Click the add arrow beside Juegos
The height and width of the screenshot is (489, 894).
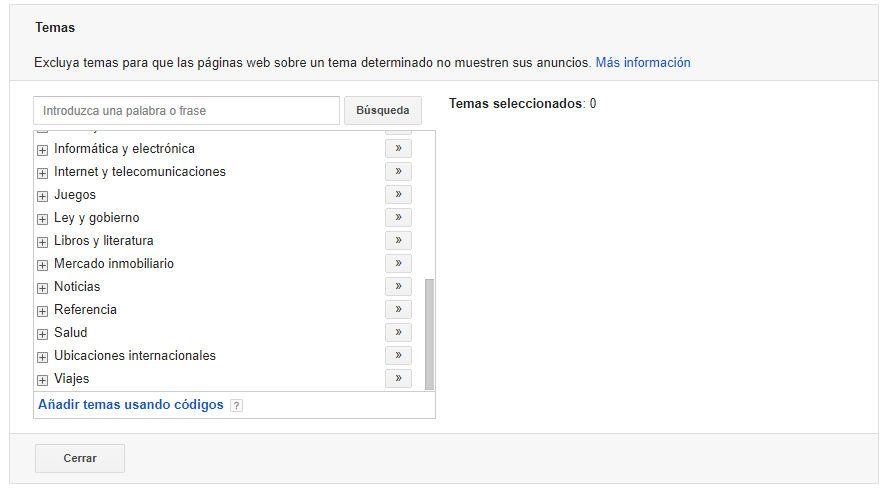tap(398, 195)
